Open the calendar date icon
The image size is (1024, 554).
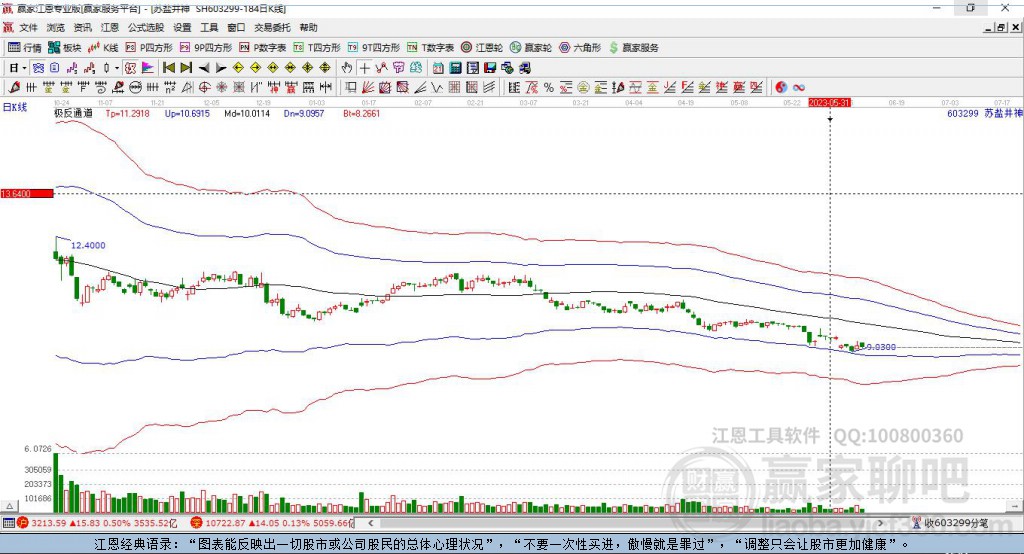pyautogui.click(x=438, y=68)
